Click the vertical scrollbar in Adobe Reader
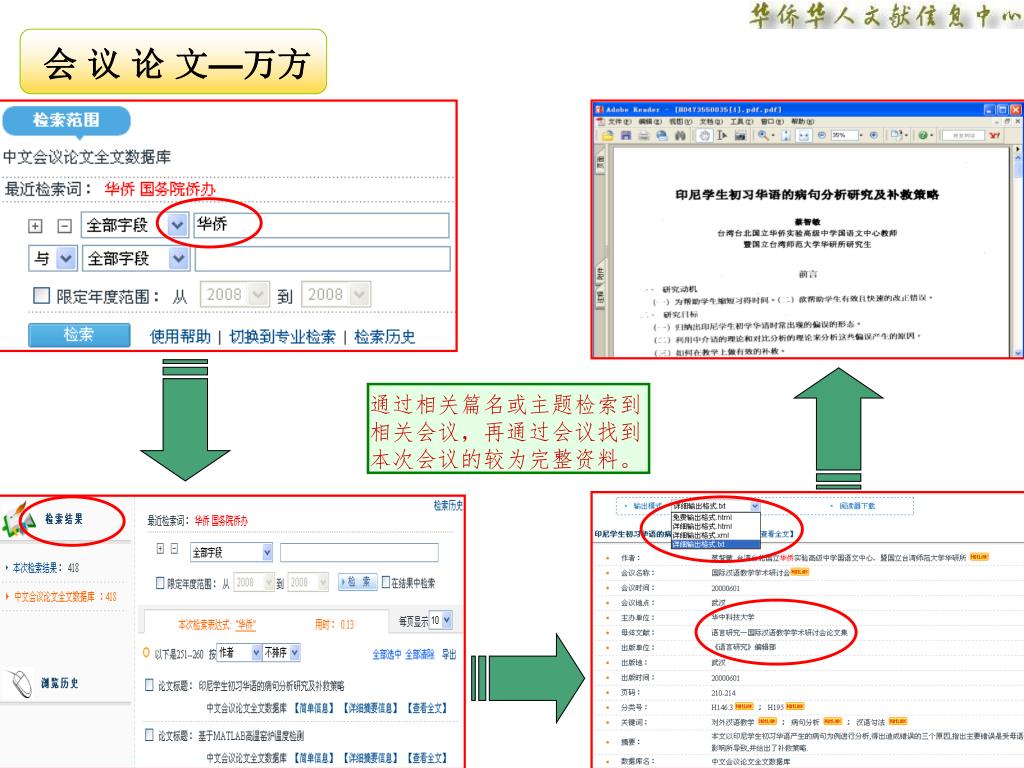This screenshot has height=768, width=1024. click(x=1017, y=251)
